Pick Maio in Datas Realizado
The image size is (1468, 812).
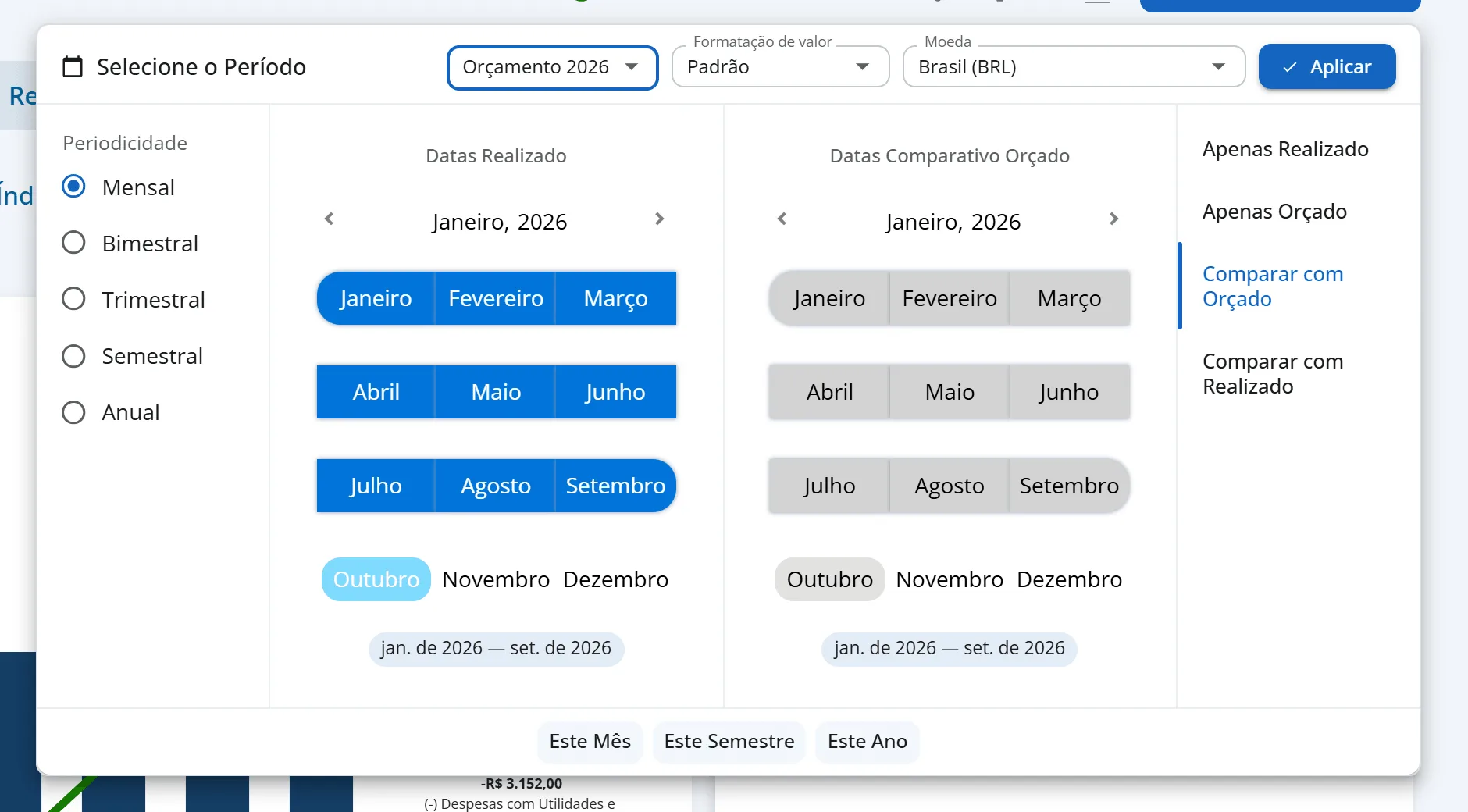pos(495,392)
